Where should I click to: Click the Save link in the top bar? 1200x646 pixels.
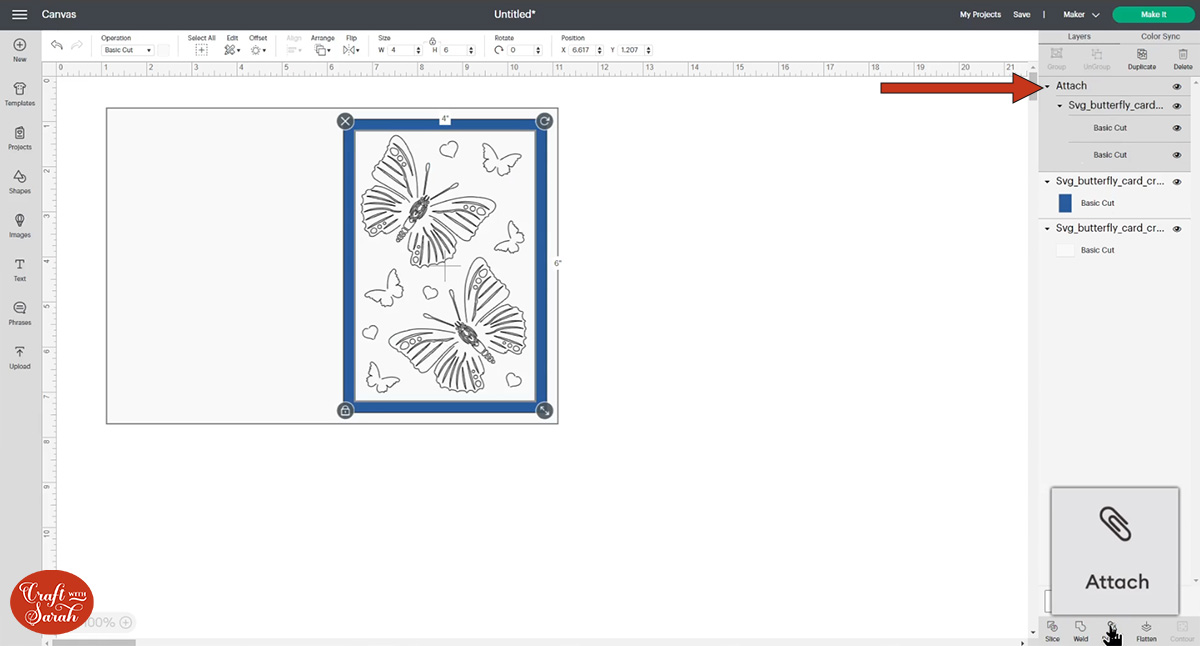coord(1021,15)
